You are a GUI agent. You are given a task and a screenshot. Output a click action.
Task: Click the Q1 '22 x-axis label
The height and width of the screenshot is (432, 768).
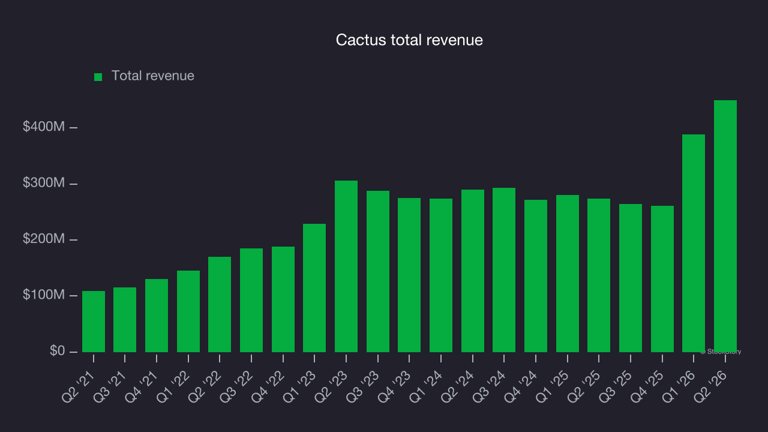[173, 387]
